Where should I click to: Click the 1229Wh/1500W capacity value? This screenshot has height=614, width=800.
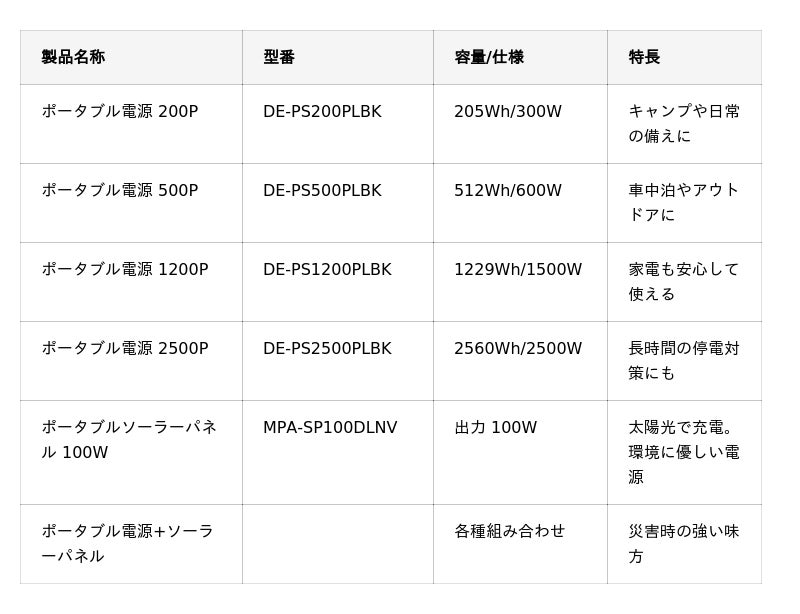(518, 270)
